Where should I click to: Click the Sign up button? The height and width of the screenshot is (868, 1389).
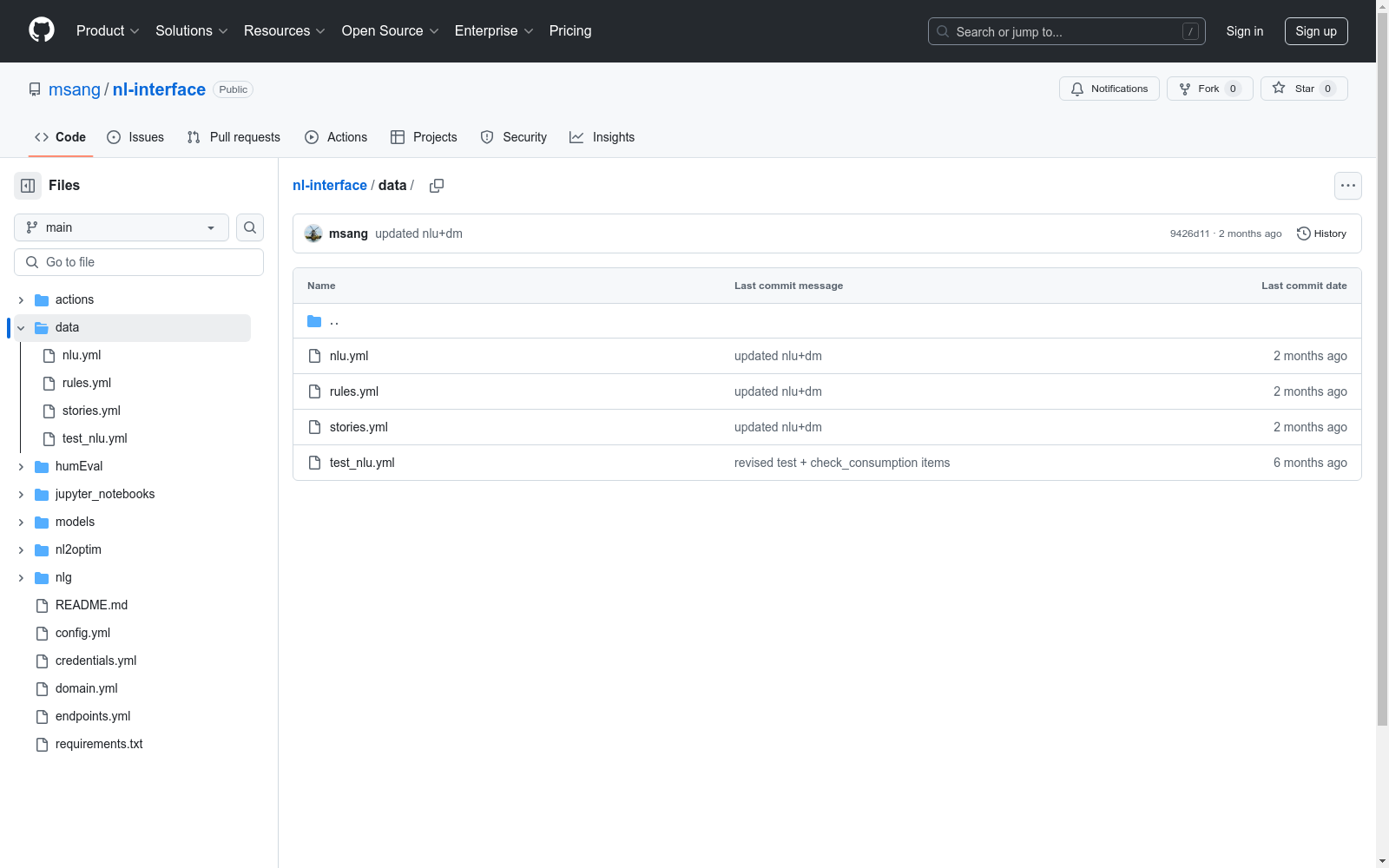pyautogui.click(x=1316, y=31)
